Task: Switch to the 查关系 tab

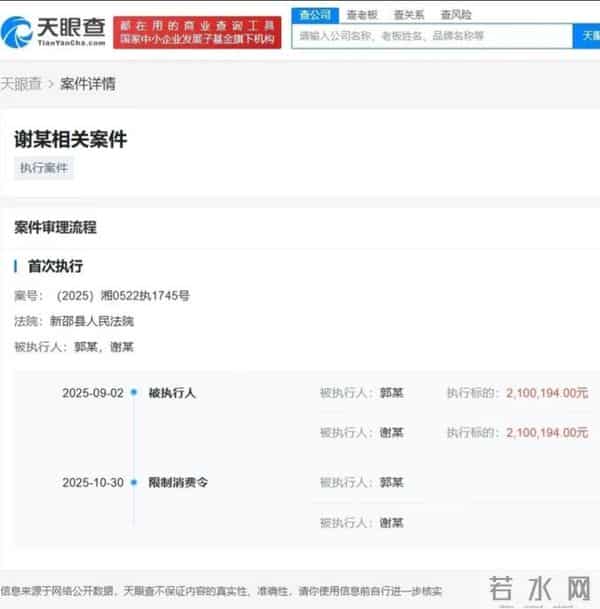Action: coord(409,15)
